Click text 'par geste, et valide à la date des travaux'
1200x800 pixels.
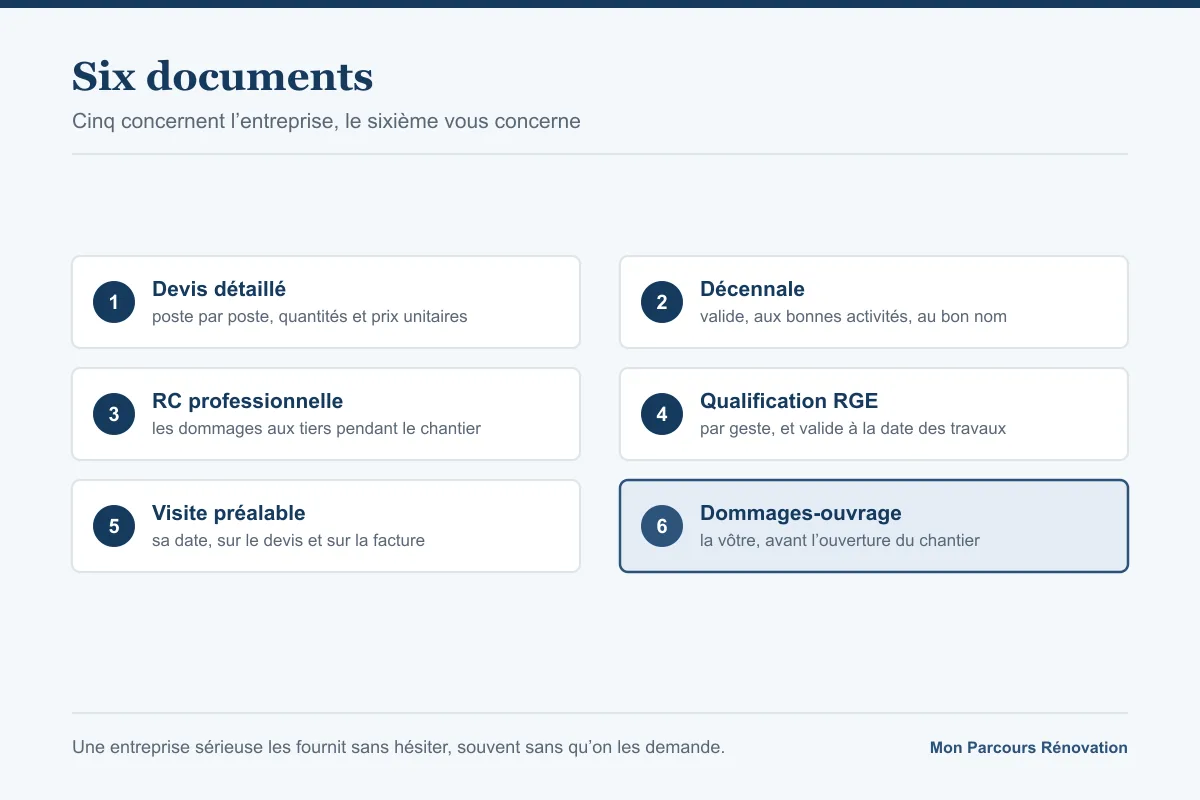tap(853, 429)
